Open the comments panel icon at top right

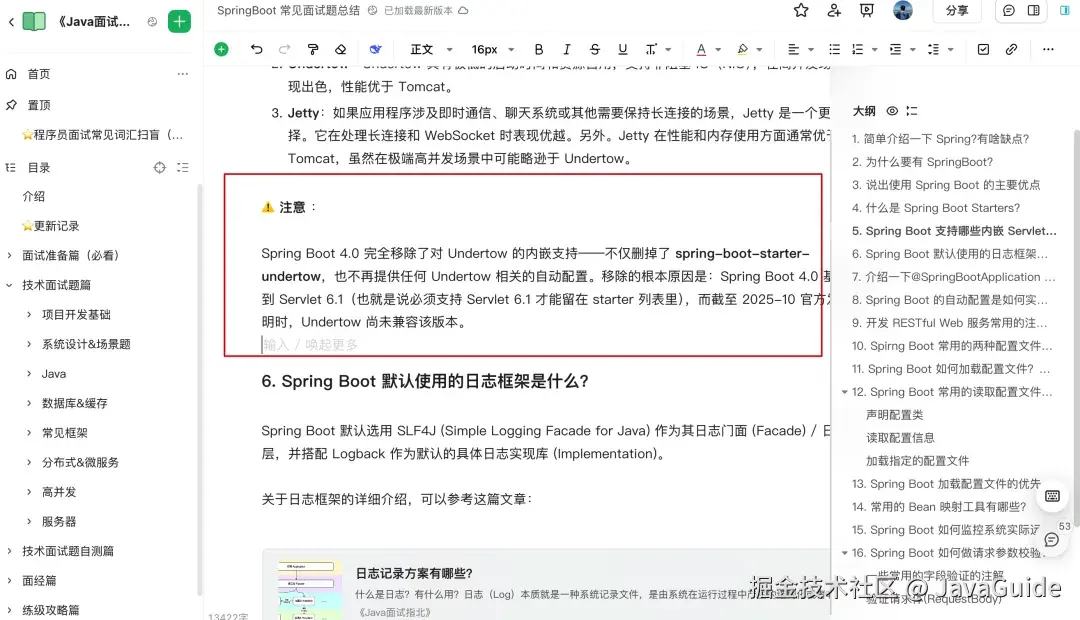point(1008,10)
